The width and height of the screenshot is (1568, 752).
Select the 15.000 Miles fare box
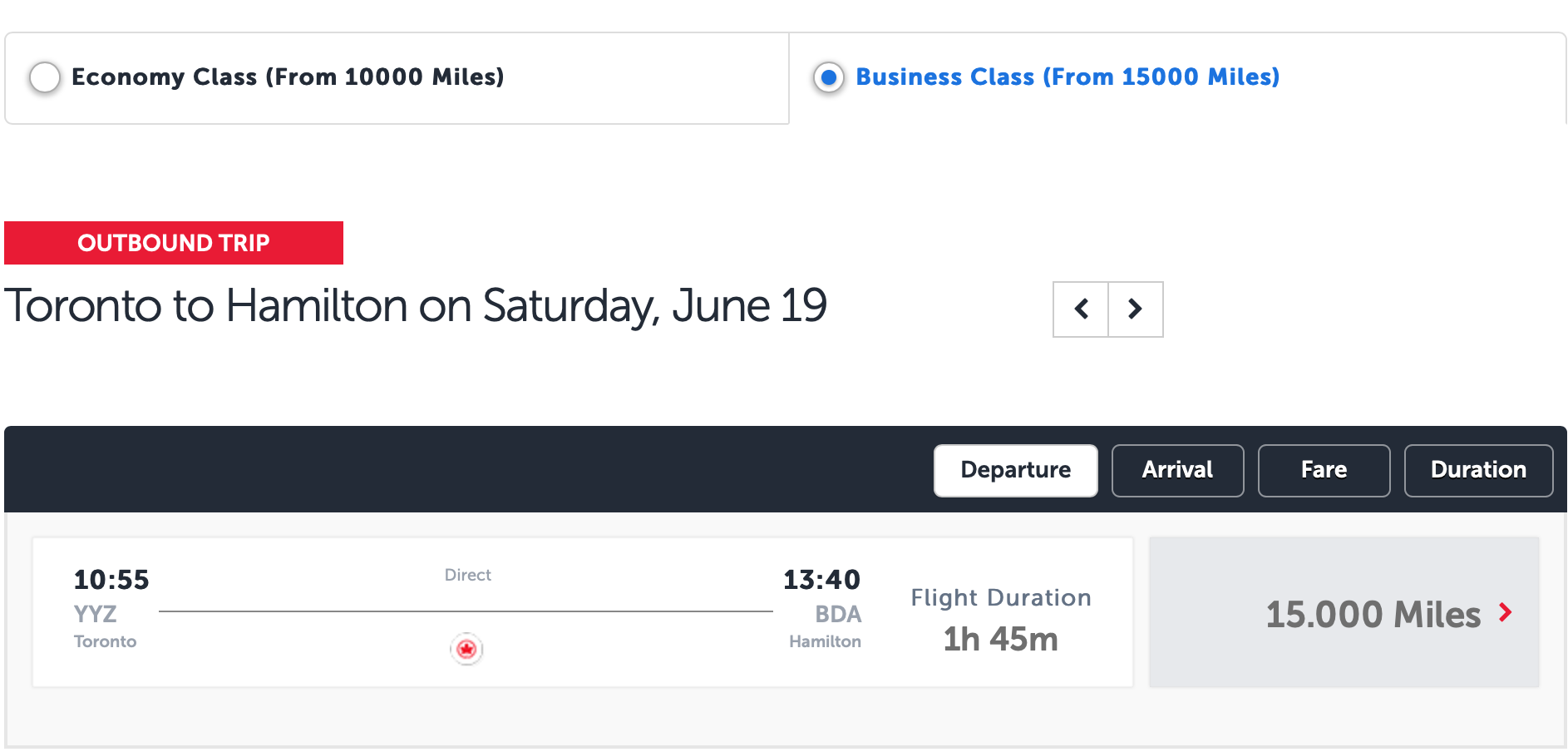click(1344, 612)
